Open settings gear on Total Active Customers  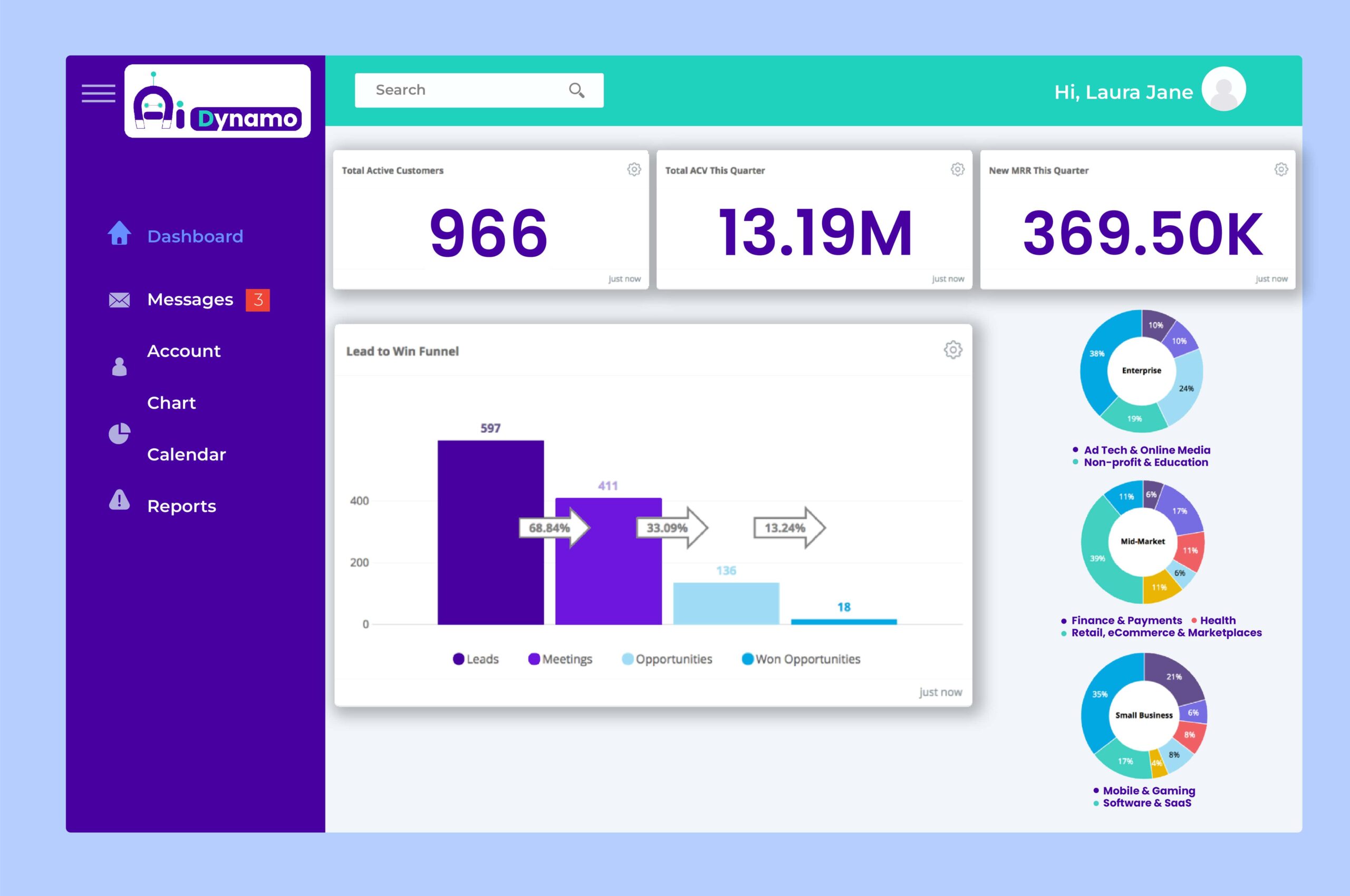coord(634,169)
